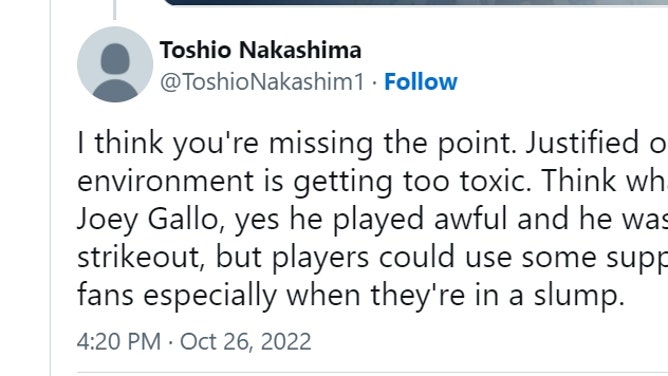The image size is (668, 376).
Task: Click the divider line below the timestamp
Action: [x=372, y=373]
